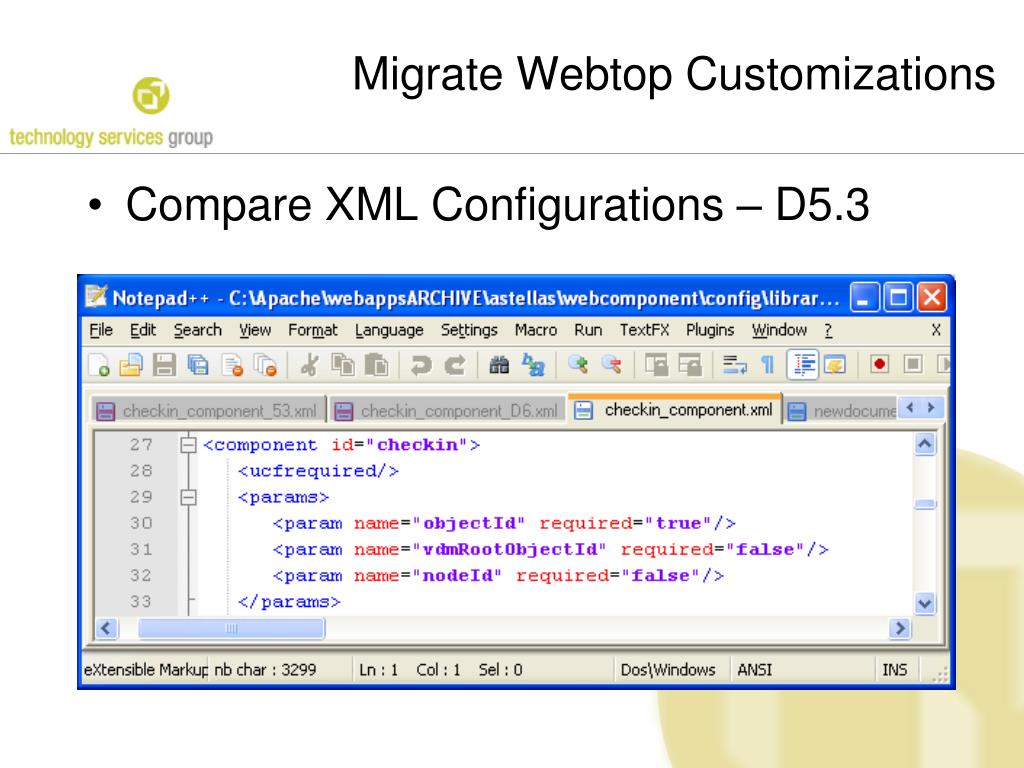Click the Replace icon

(533, 364)
